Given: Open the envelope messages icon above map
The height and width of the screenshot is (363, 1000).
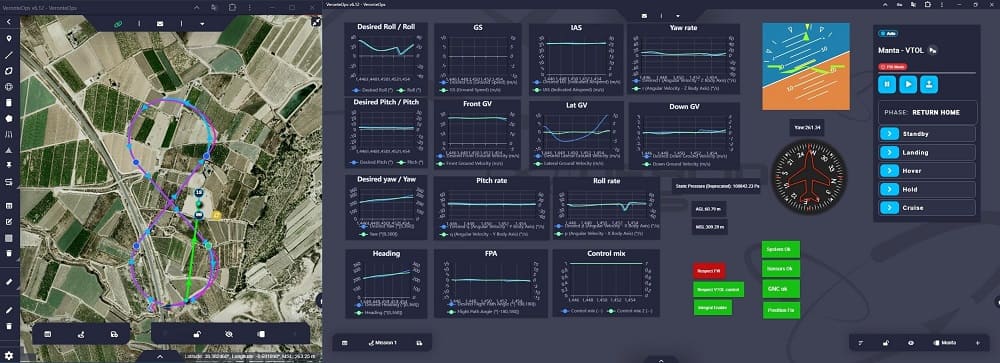Looking at the screenshot, I should tap(160, 24).
